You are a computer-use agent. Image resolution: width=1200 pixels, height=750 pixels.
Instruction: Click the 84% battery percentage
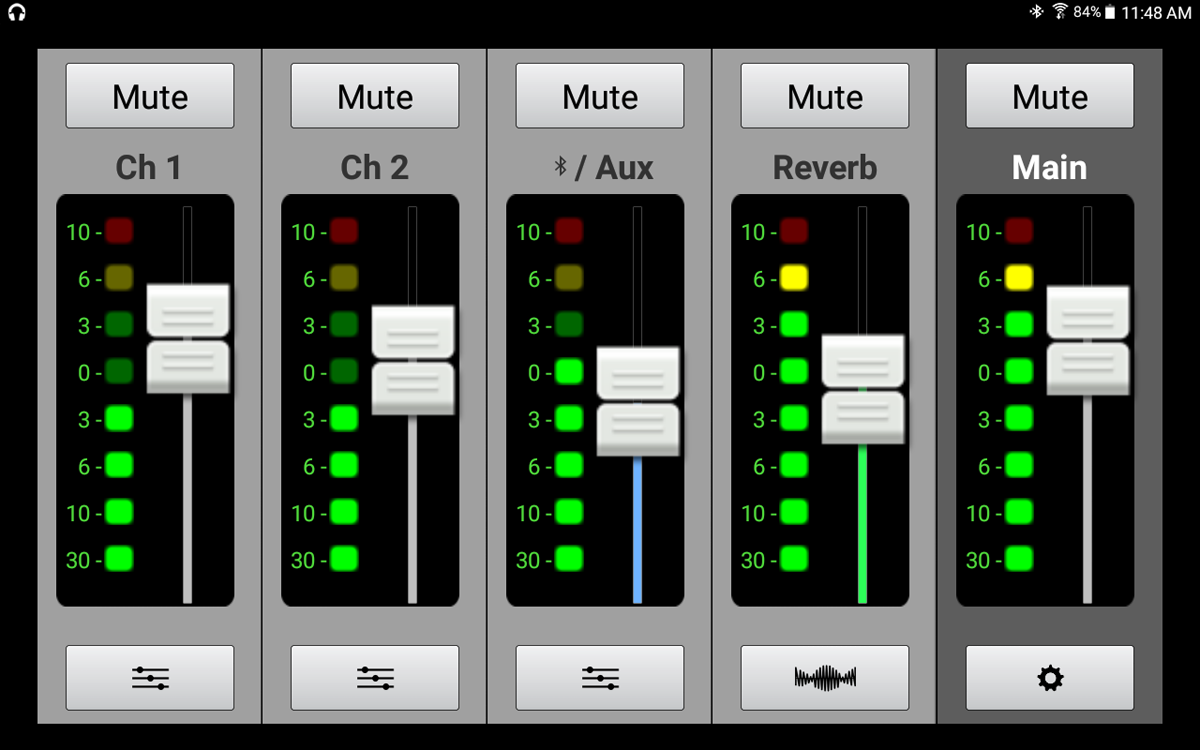point(1087,12)
